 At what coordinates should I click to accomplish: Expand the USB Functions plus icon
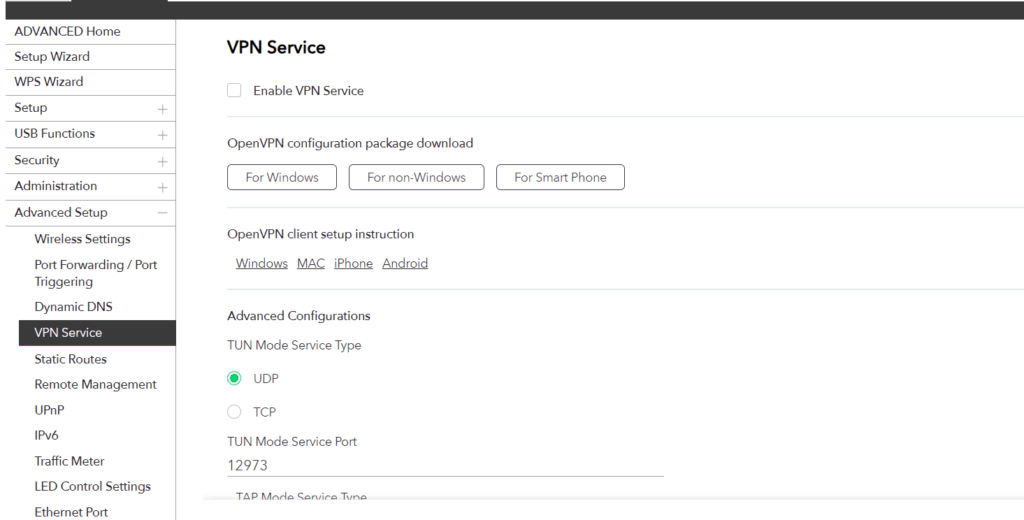pyautogui.click(x=162, y=135)
